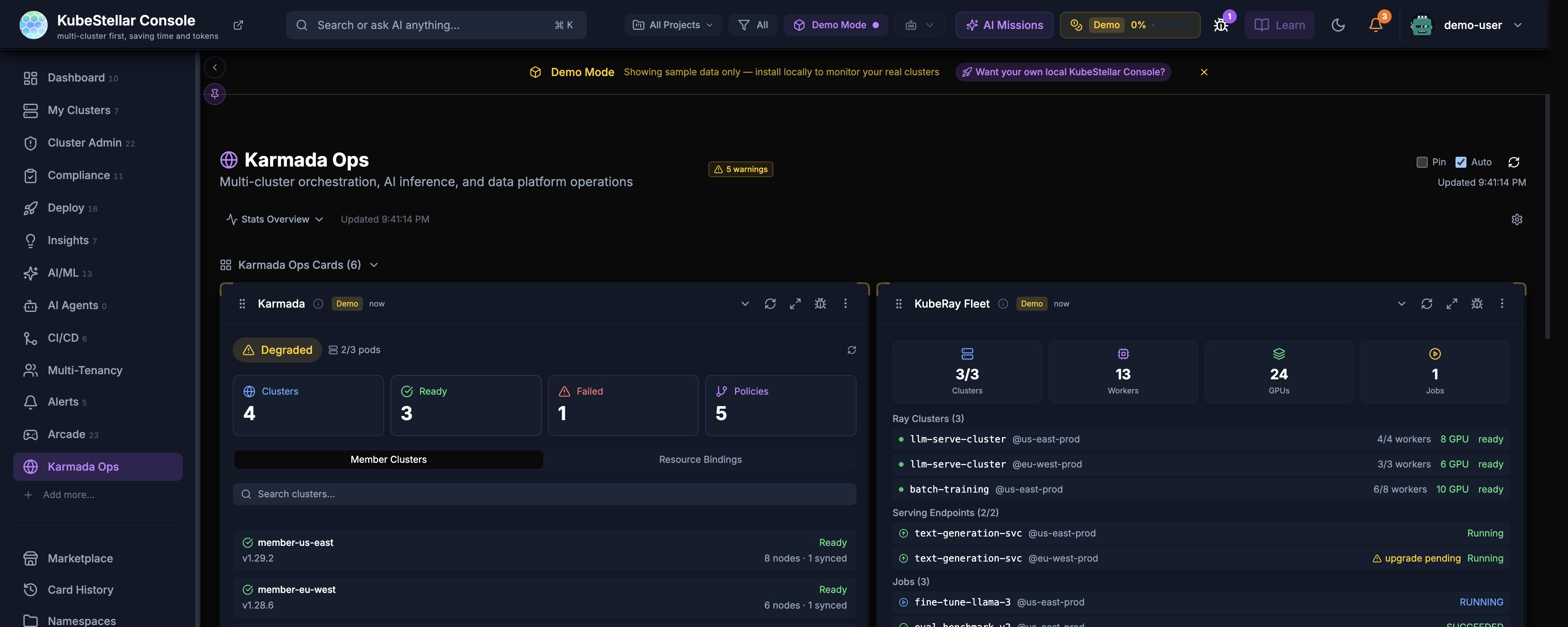The width and height of the screenshot is (1568, 627).
Task: Select the Member Clusters tab
Action: [x=388, y=460]
